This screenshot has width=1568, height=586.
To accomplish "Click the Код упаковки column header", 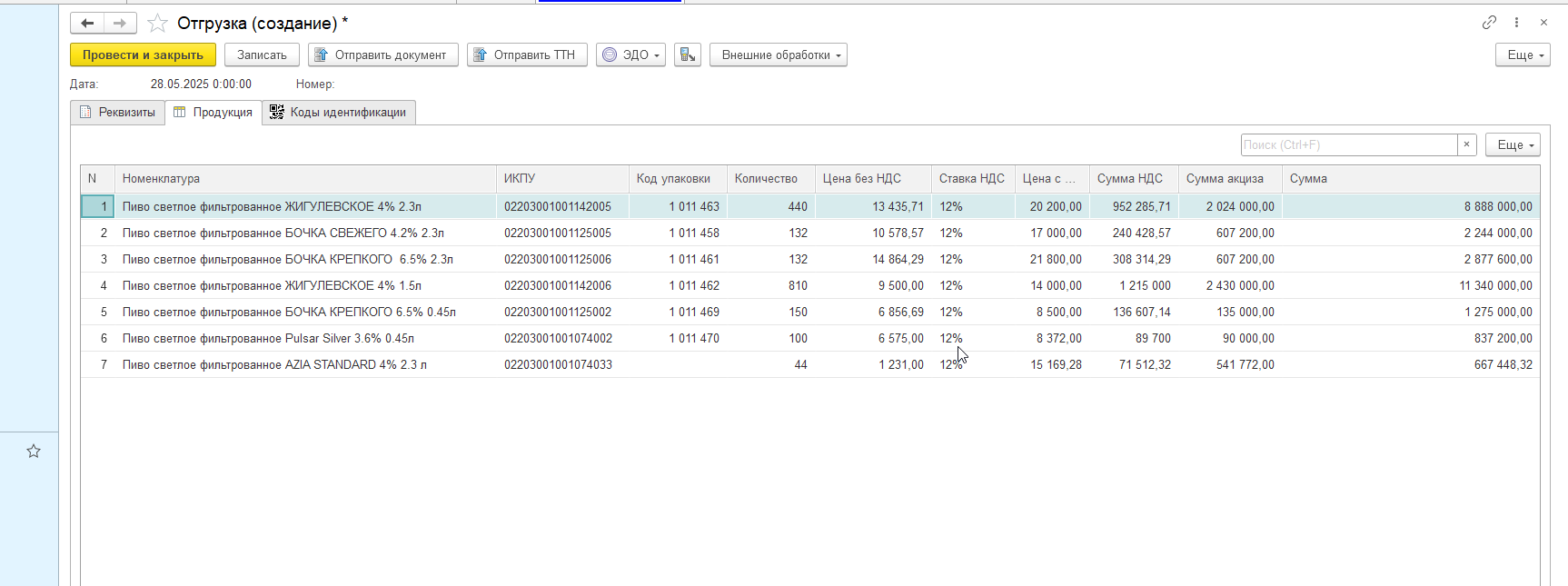I will (678, 179).
